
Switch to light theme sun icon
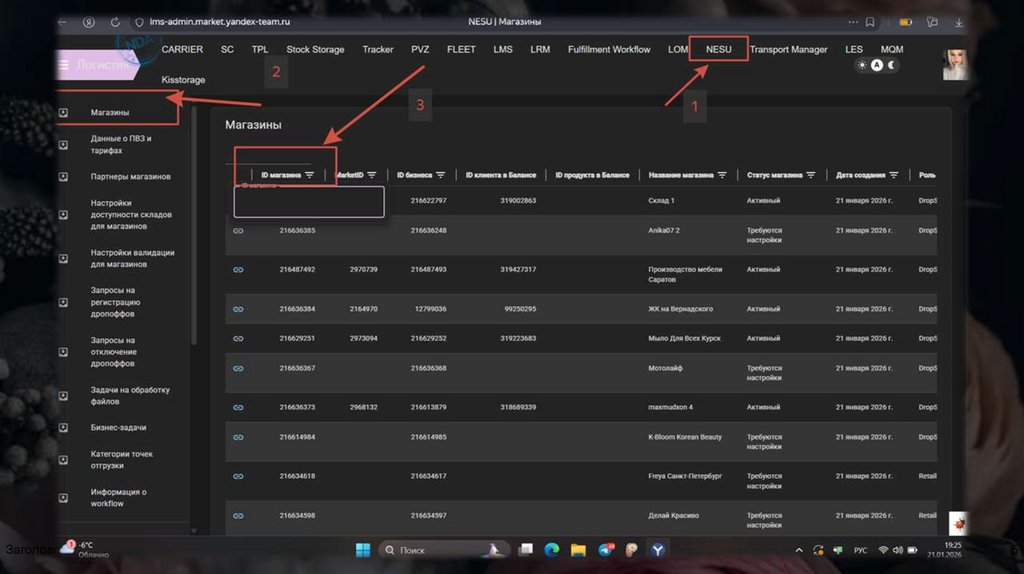click(862, 65)
